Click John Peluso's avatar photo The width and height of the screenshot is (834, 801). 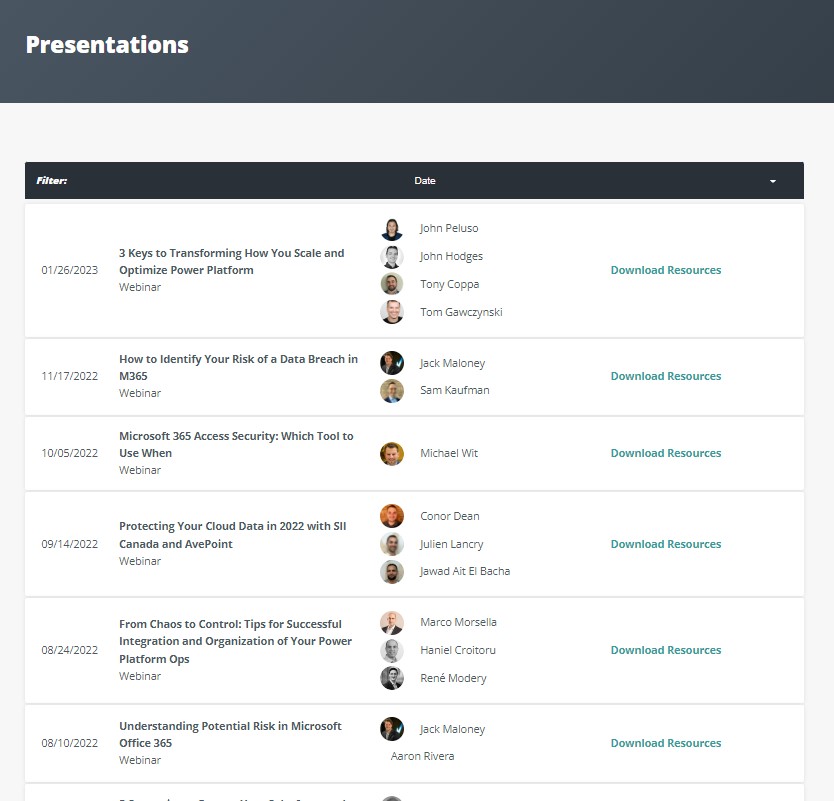coord(392,229)
